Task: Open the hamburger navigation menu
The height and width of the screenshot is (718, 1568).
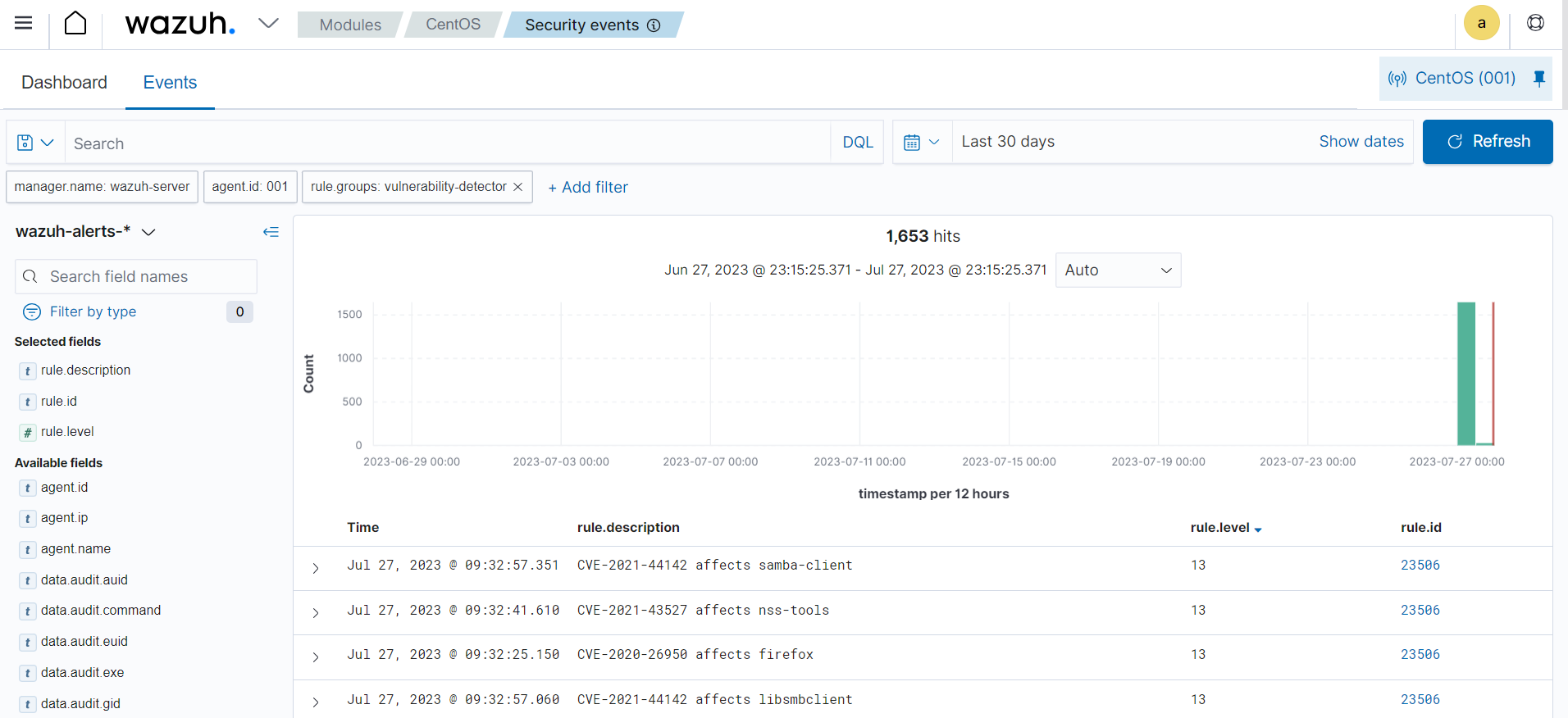Action: tap(24, 23)
